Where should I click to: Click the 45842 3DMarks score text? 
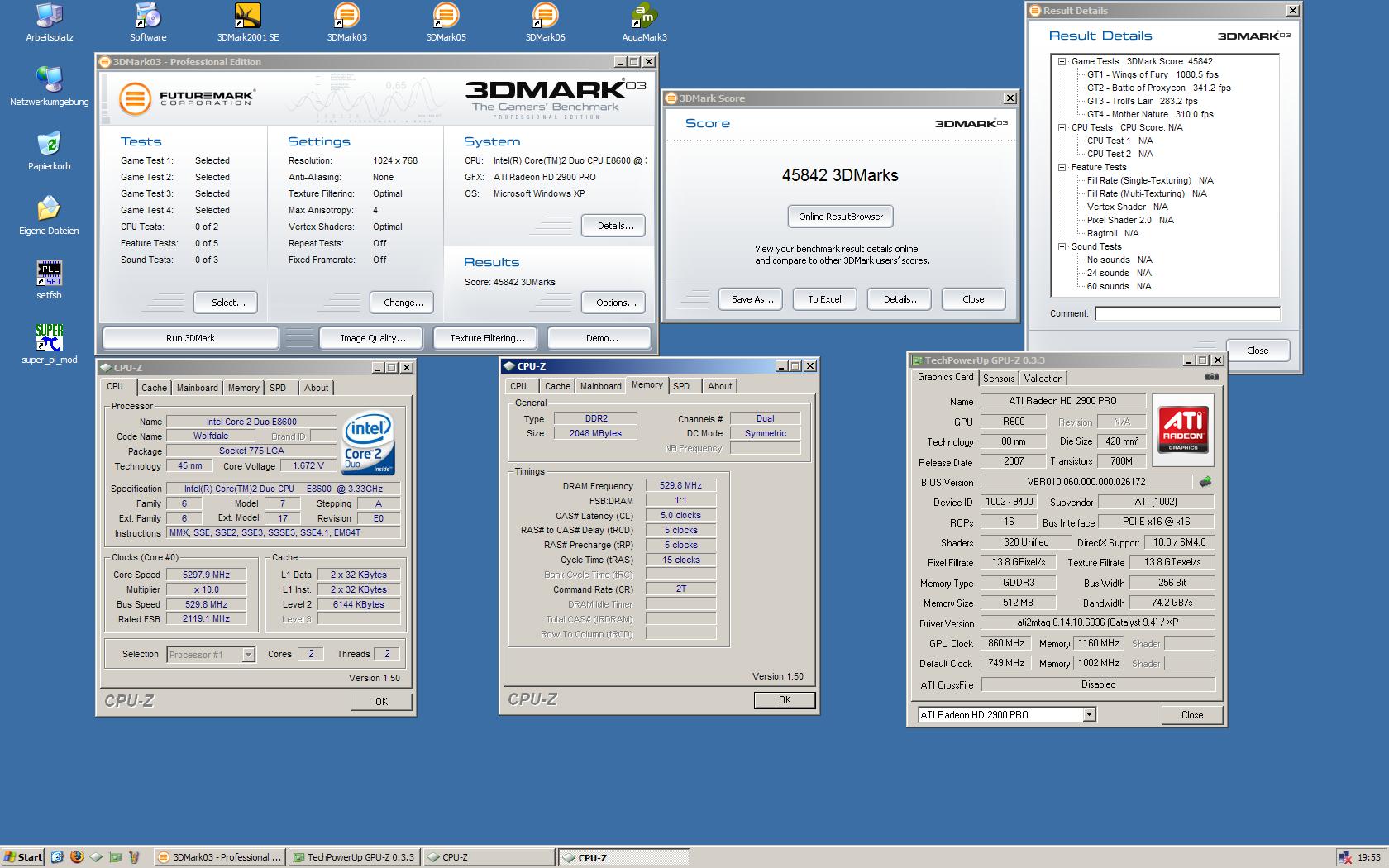[x=840, y=175]
